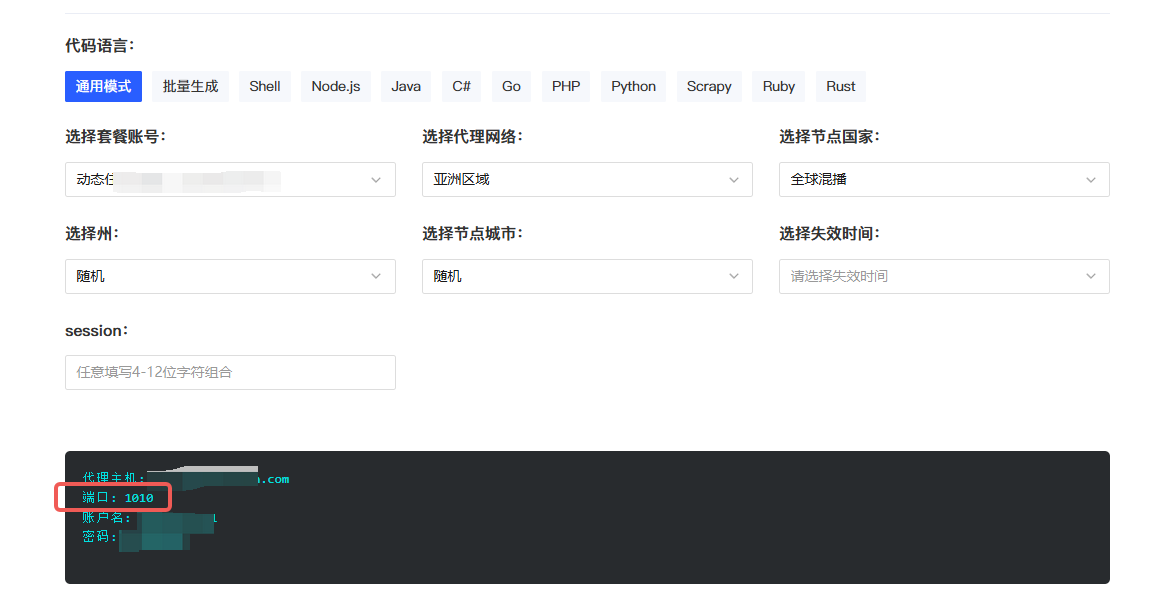
Task: Expand the 选择州 dropdown
Action: (x=230, y=277)
